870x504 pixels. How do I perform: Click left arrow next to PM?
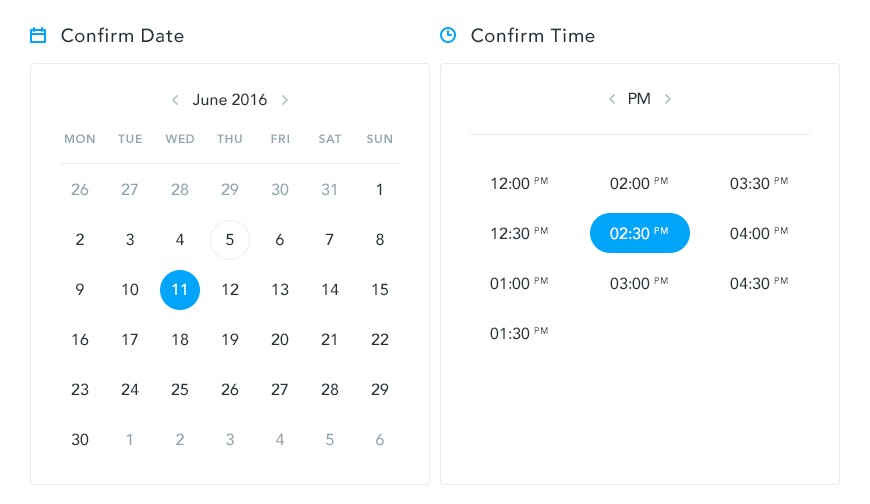612,99
